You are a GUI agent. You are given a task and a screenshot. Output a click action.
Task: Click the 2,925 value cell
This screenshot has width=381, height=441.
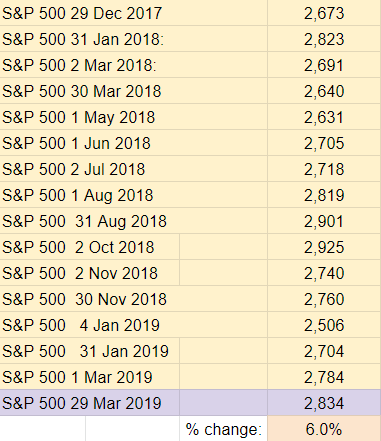tap(324, 247)
